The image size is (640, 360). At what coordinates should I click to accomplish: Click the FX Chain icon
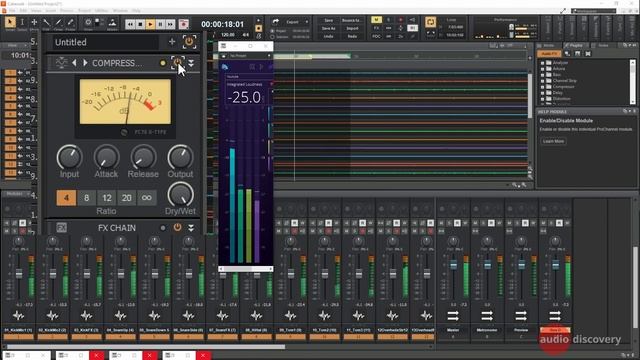pyautogui.click(x=61, y=228)
